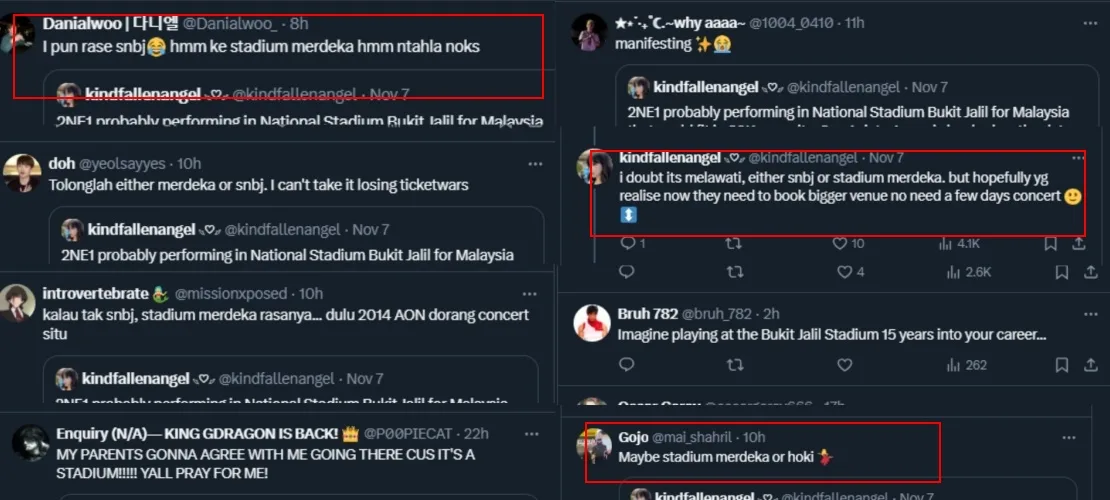
Task: Toggle repost on tweet with 4 likes
Action: point(734,271)
